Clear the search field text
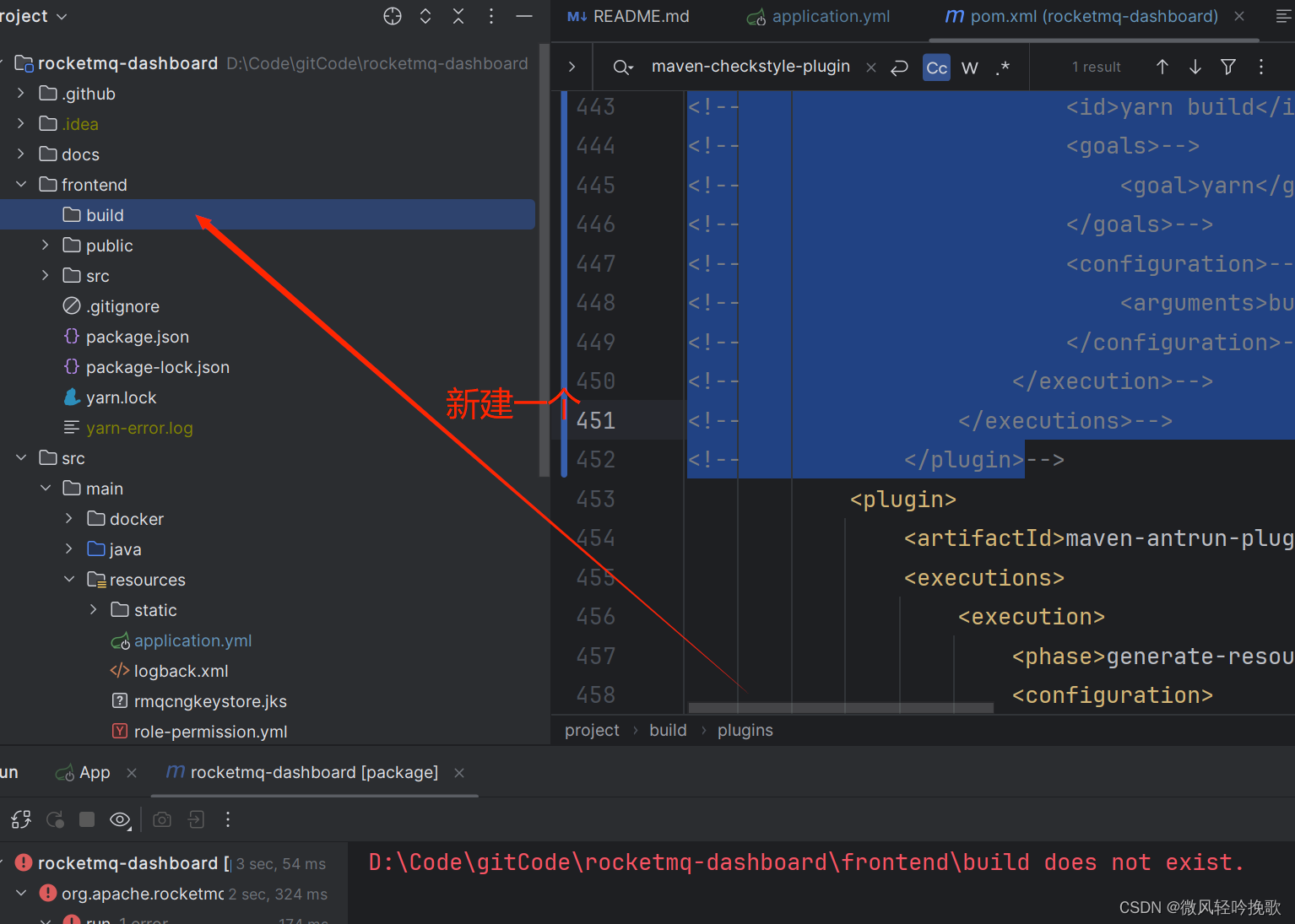 click(x=871, y=68)
